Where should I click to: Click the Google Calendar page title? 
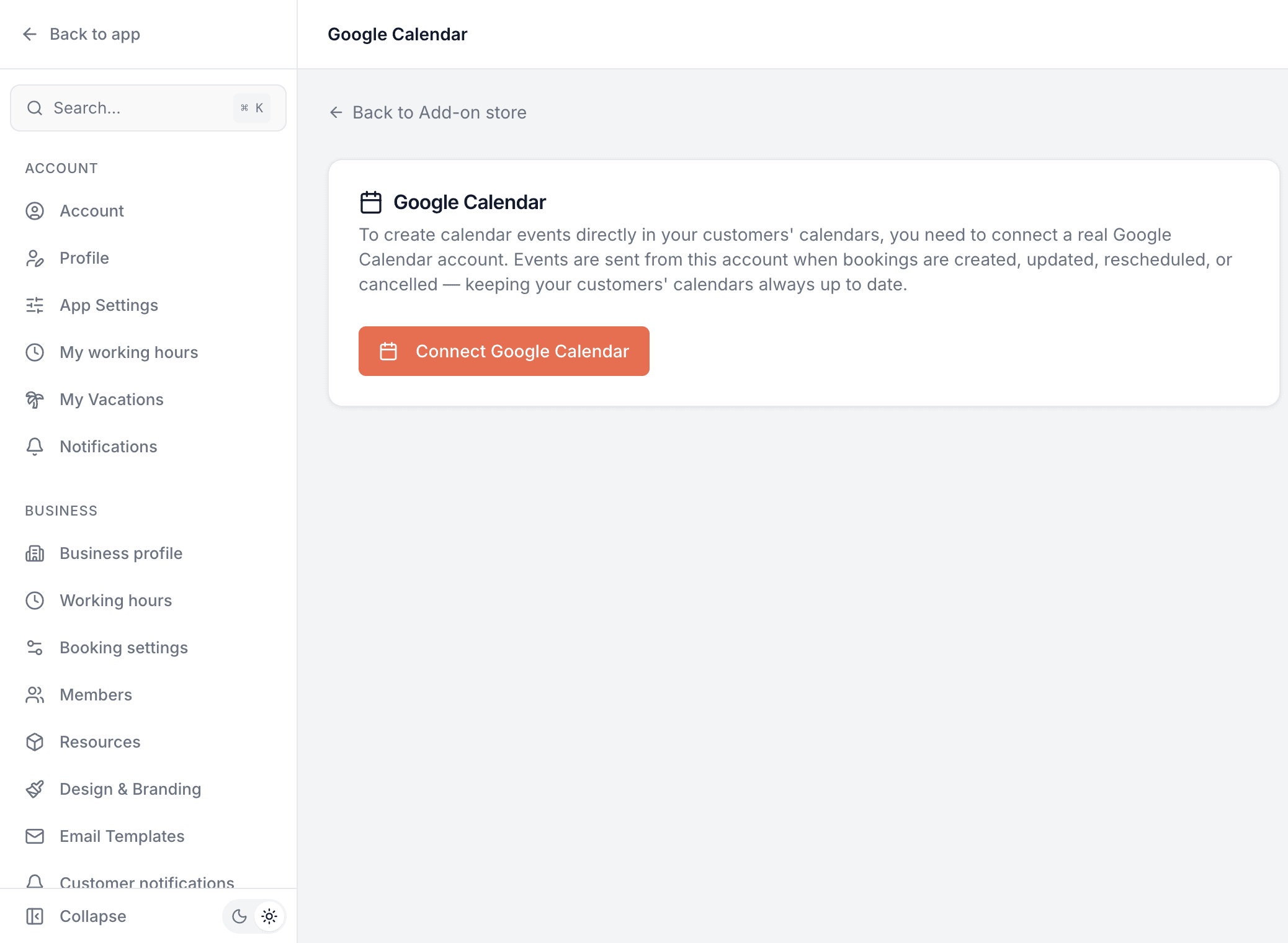click(x=398, y=34)
